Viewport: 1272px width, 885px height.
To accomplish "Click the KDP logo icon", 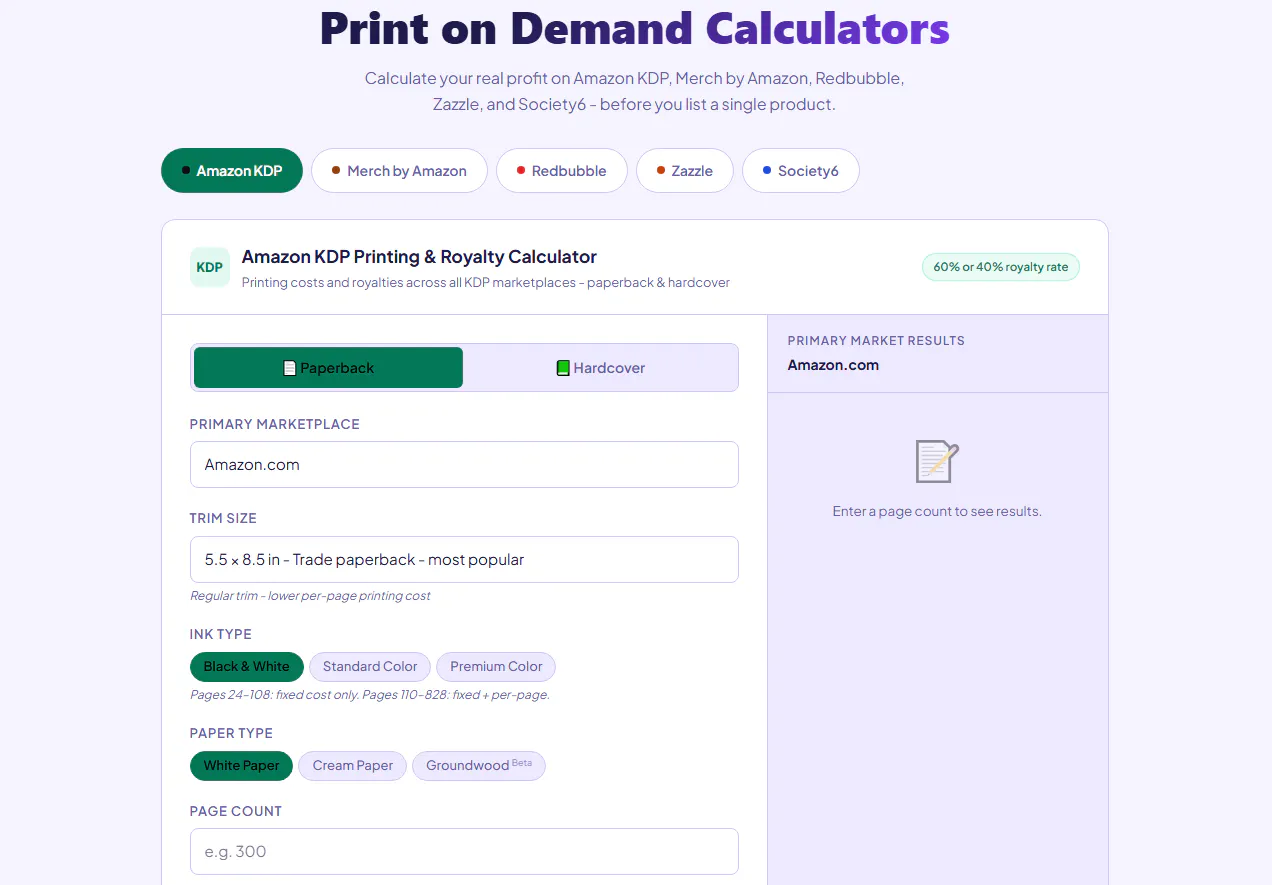I will 210,267.
